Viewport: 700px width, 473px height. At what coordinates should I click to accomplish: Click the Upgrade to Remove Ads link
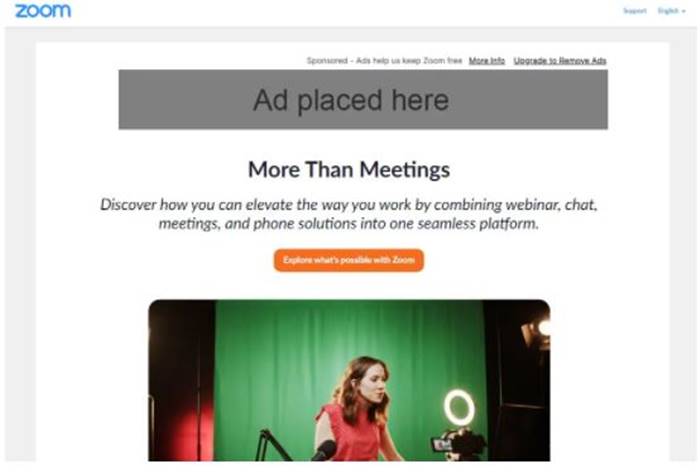[x=560, y=61]
